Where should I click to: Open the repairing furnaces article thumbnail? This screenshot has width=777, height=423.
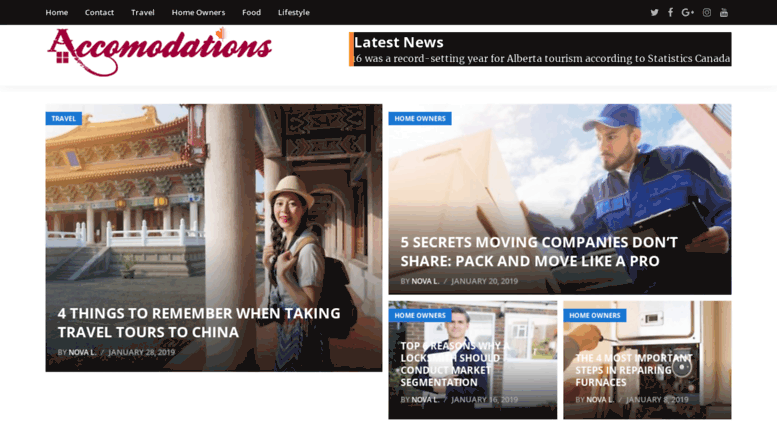[x=647, y=360]
